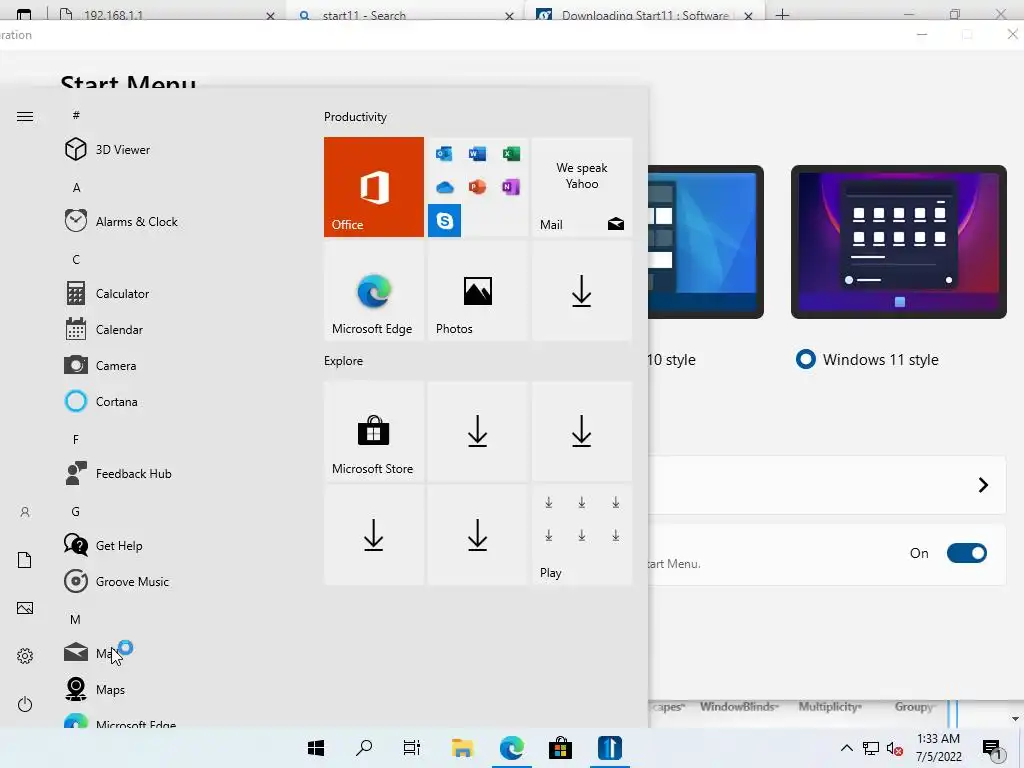Screen dimensions: 1024x768
Task: Open the Mail live tile
Action: (x=582, y=187)
